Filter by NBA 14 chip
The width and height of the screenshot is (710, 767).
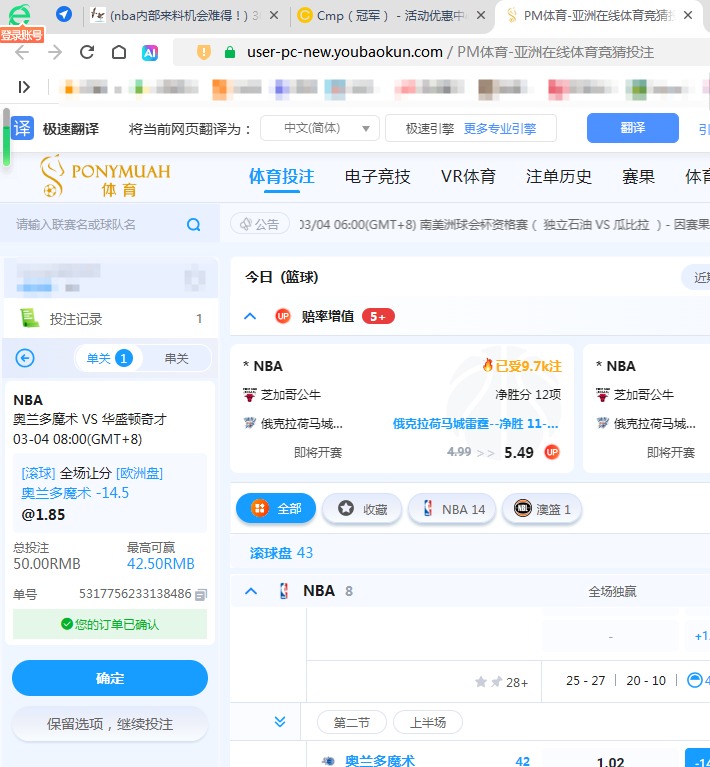[452, 509]
